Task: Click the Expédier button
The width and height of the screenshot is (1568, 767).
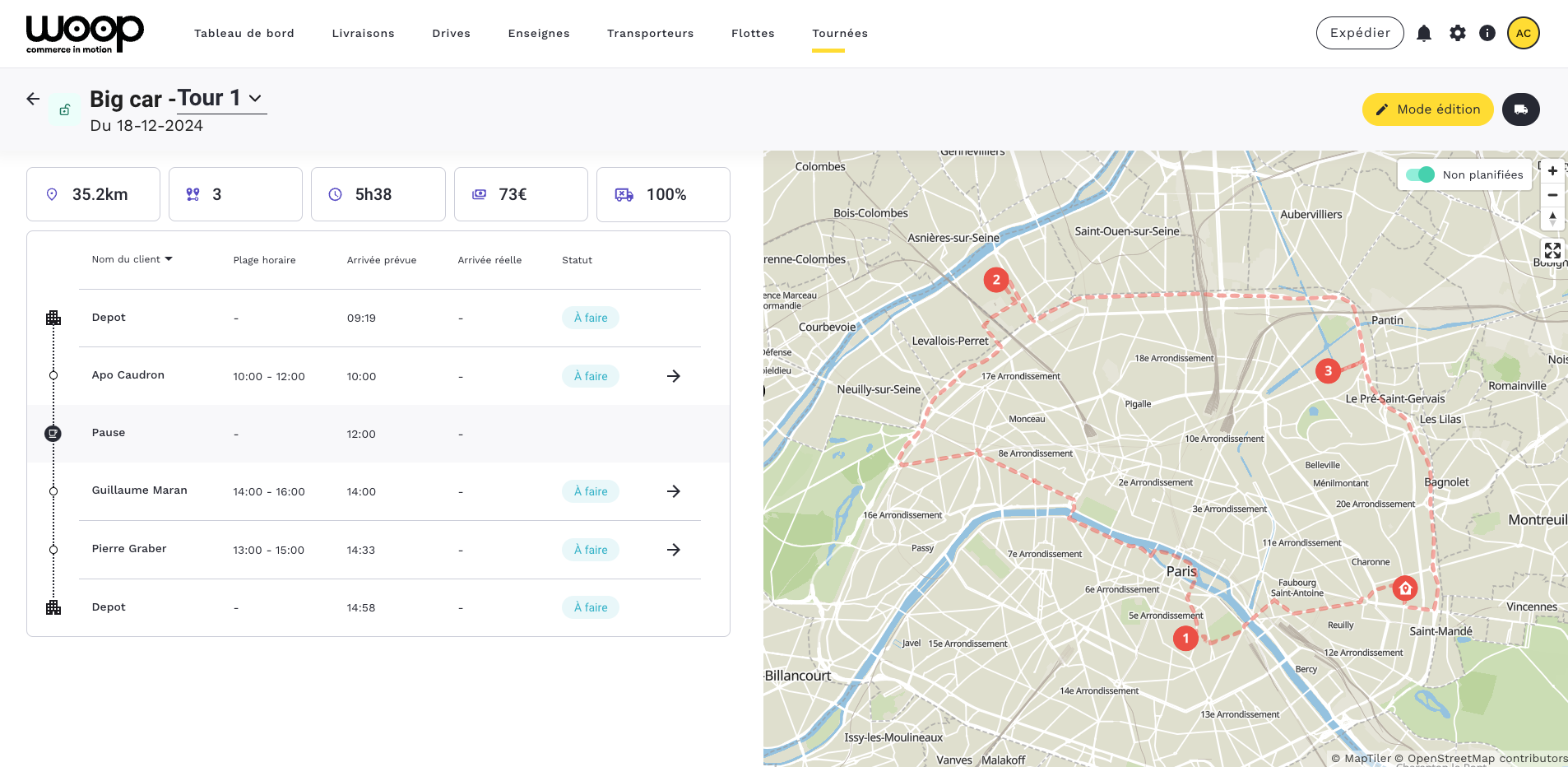Action: click(x=1360, y=33)
